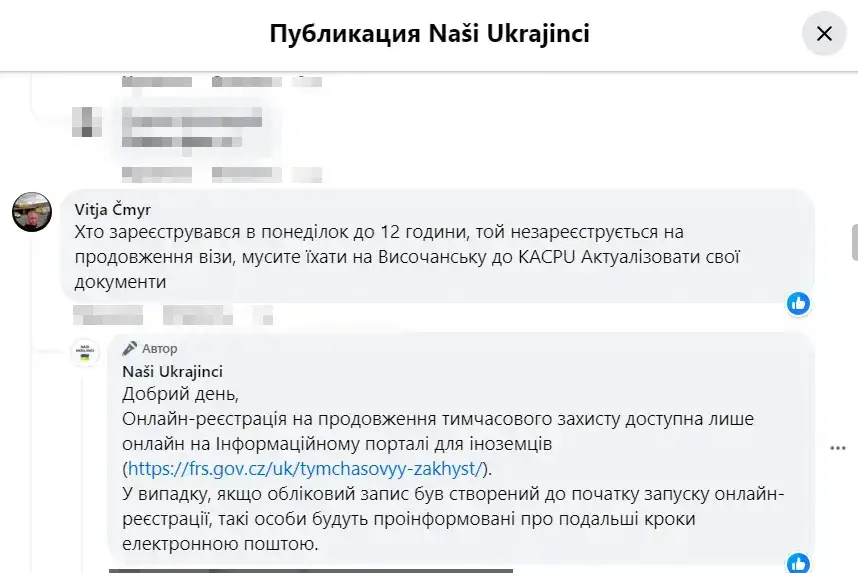Click the Автор pencil badge icon
The image size is (858, 573).
130,348
